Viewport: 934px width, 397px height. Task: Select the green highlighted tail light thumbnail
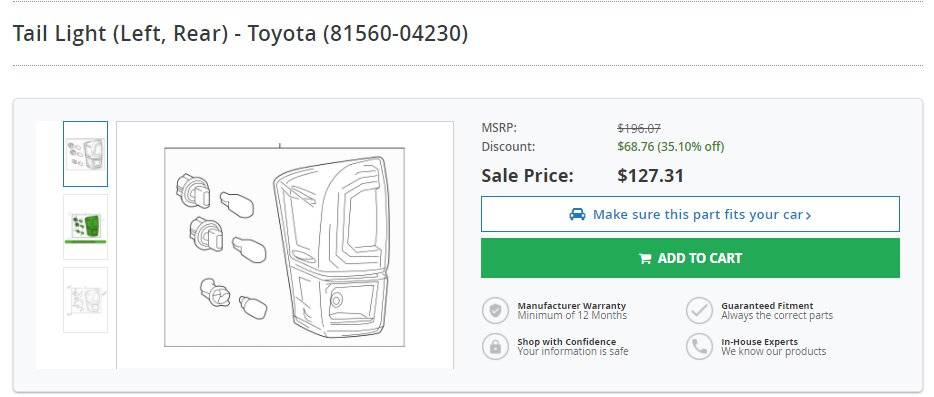(x=85, y=227)
